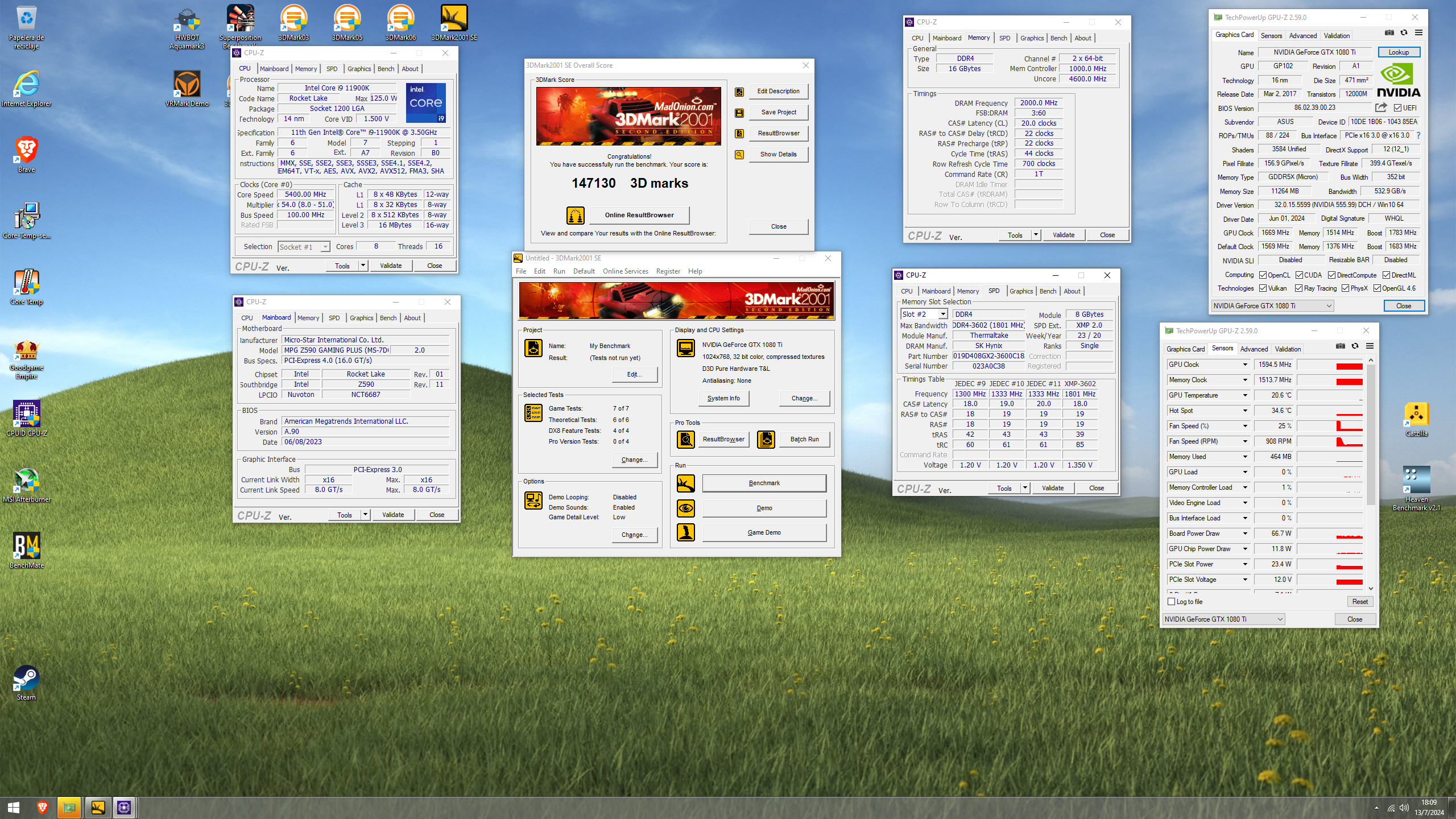Open the Validation tab in GPU-Z Sensors window
Screen dimensions: 1456x819
click(x=1287, y=349)
